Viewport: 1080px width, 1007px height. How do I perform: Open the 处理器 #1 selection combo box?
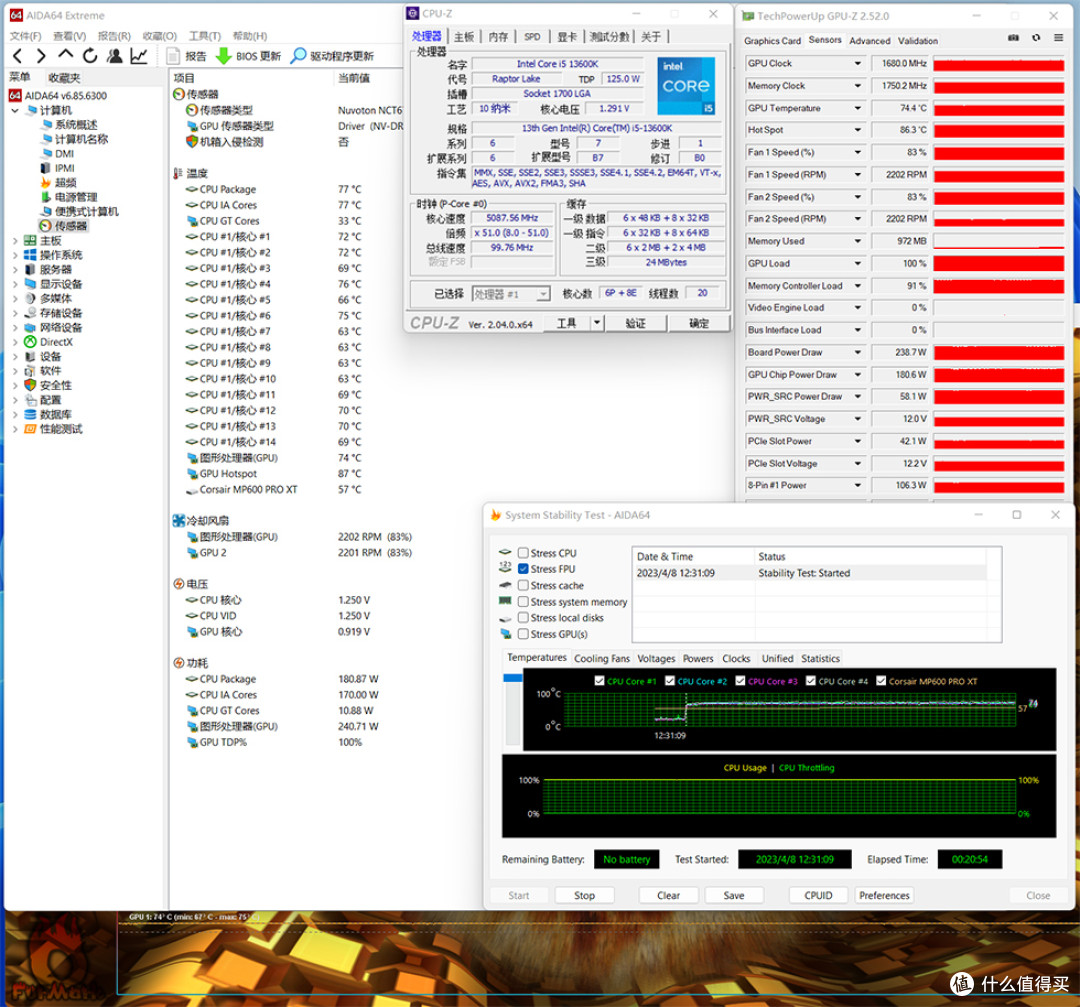[x=511, y=294]
